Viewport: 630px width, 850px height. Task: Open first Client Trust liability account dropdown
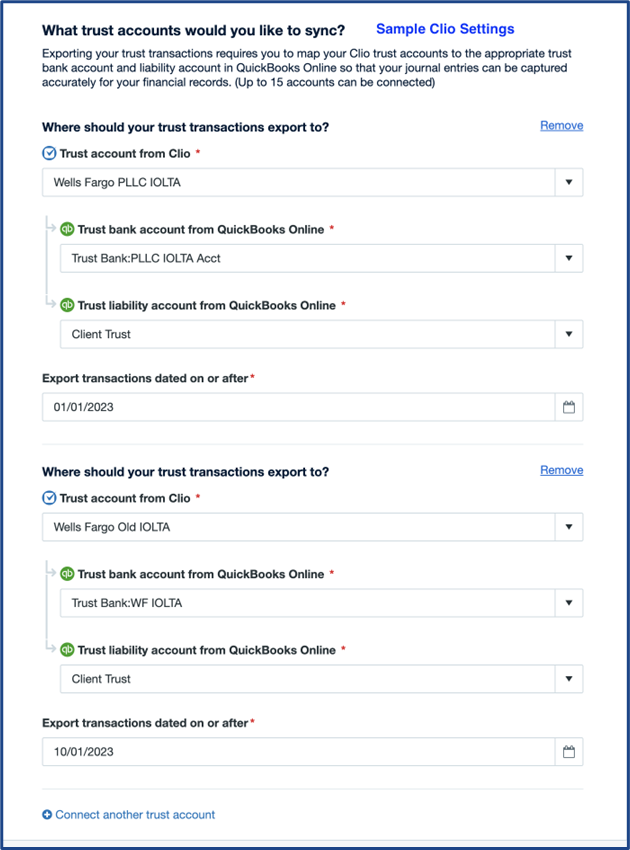(x=569, y=334)
